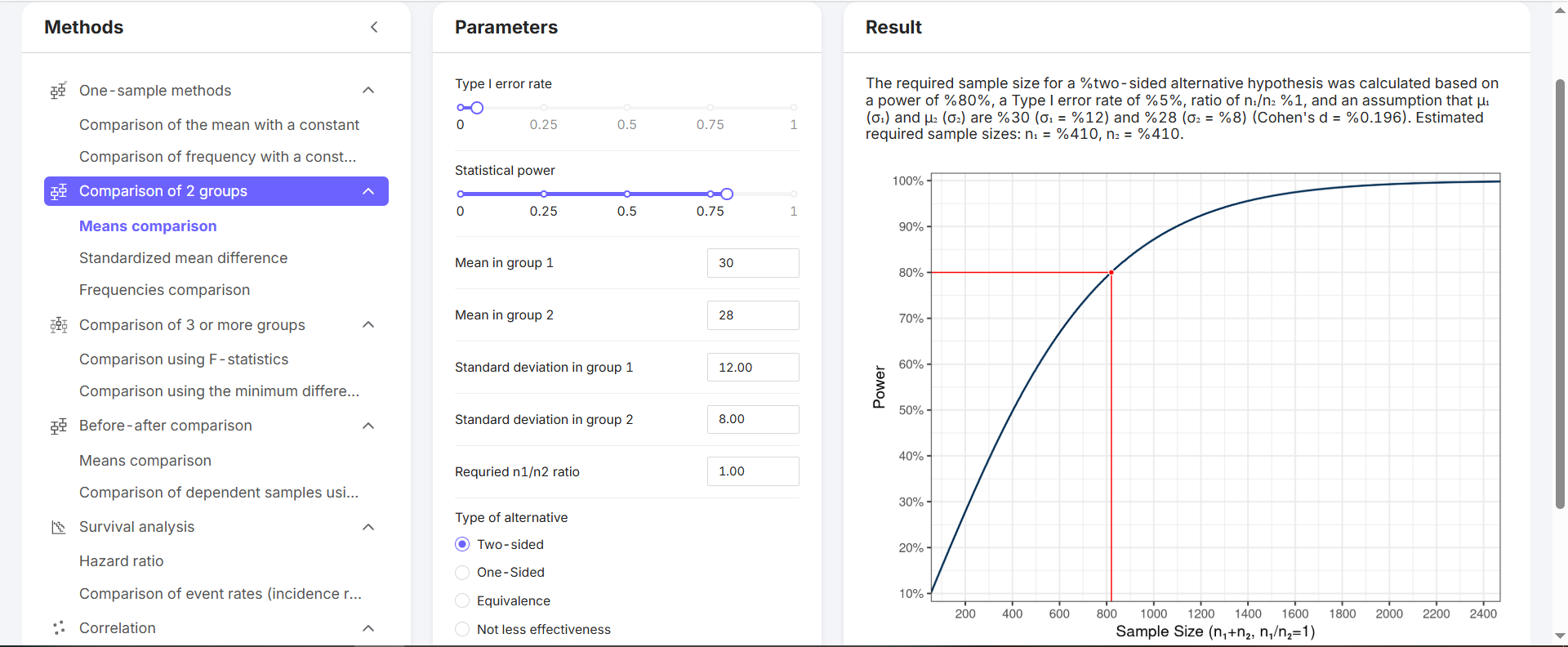Screen dimensions: 1568x647
Task: Click the Correlation scatter icon
Action: click(x=58, y=628)
